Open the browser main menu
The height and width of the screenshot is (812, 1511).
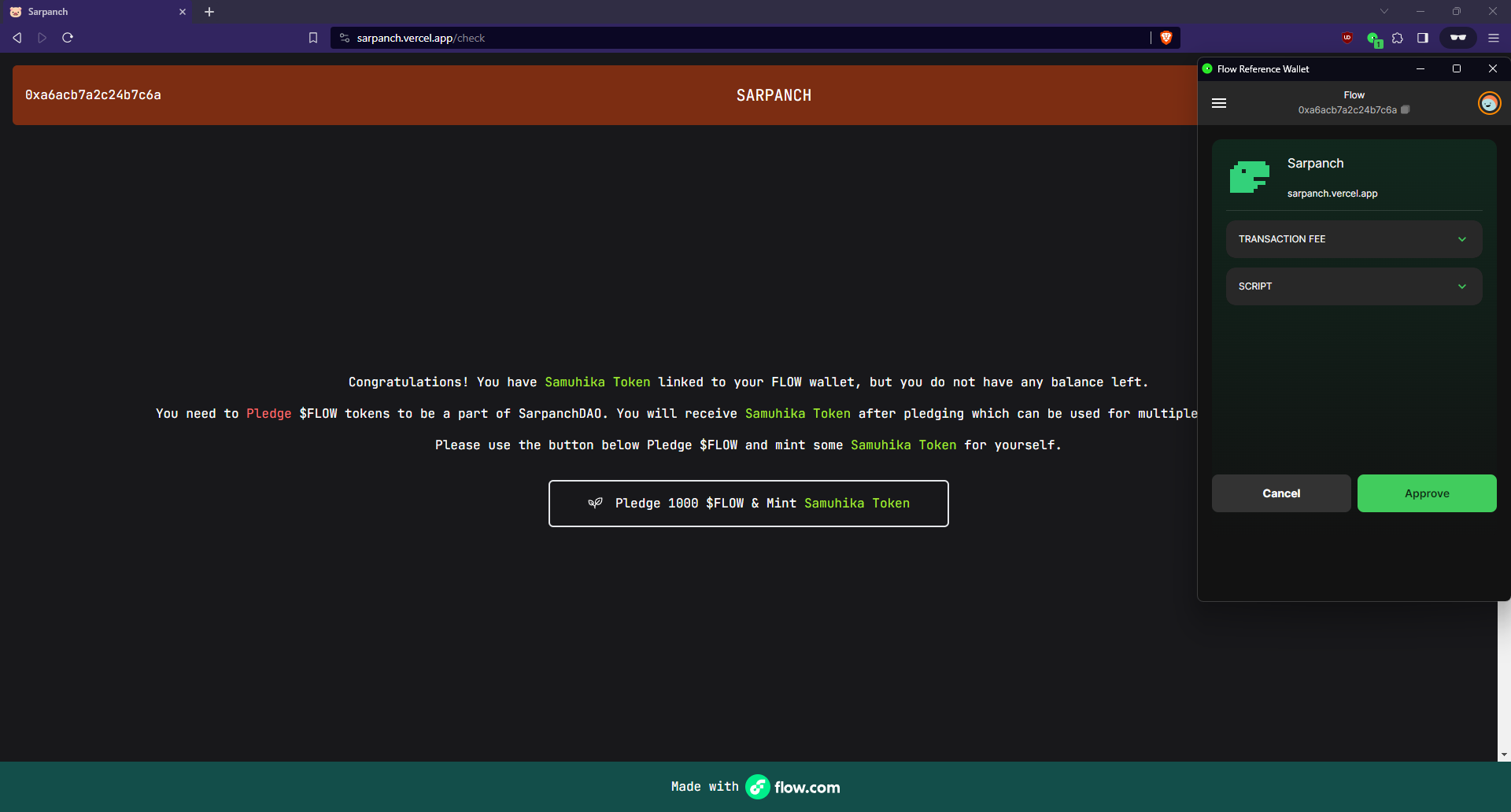coord(1494,38)
